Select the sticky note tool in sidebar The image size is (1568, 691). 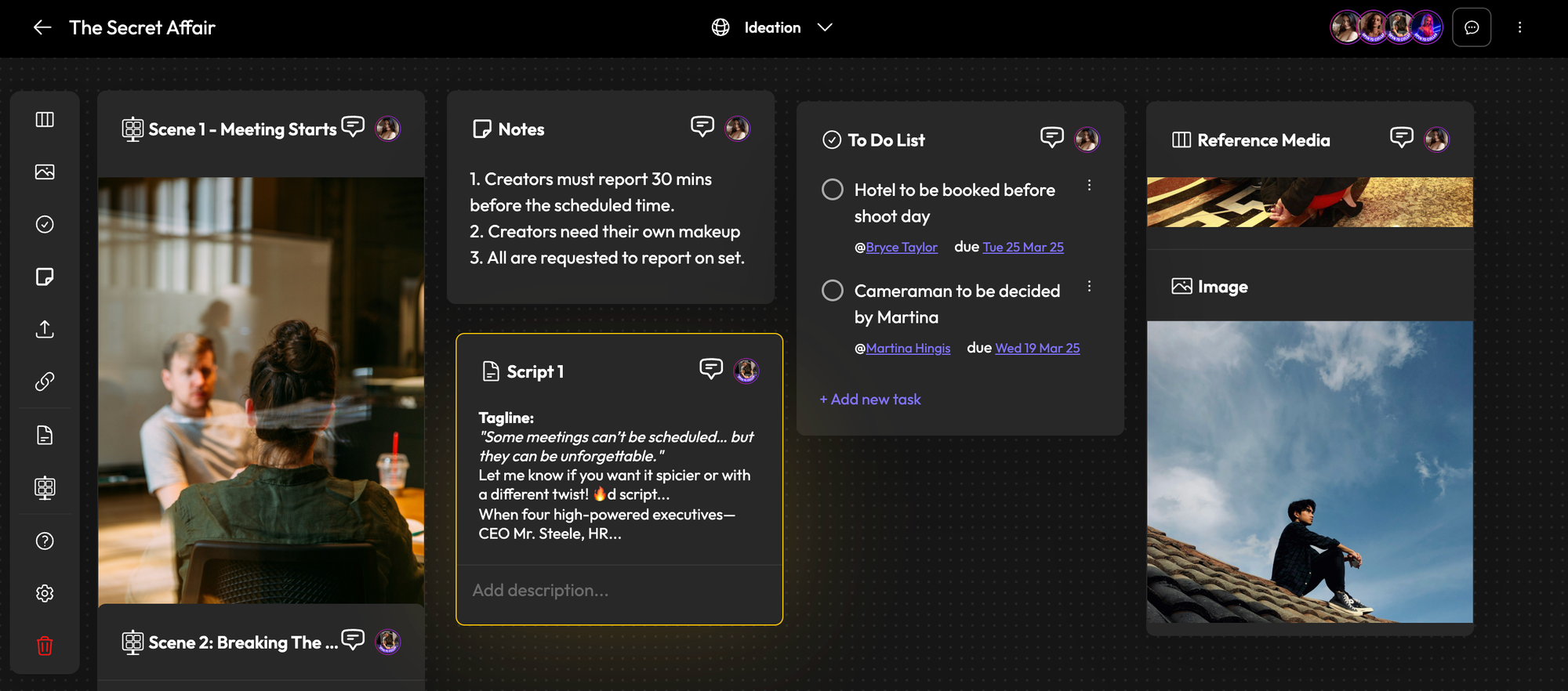point(45,277)
